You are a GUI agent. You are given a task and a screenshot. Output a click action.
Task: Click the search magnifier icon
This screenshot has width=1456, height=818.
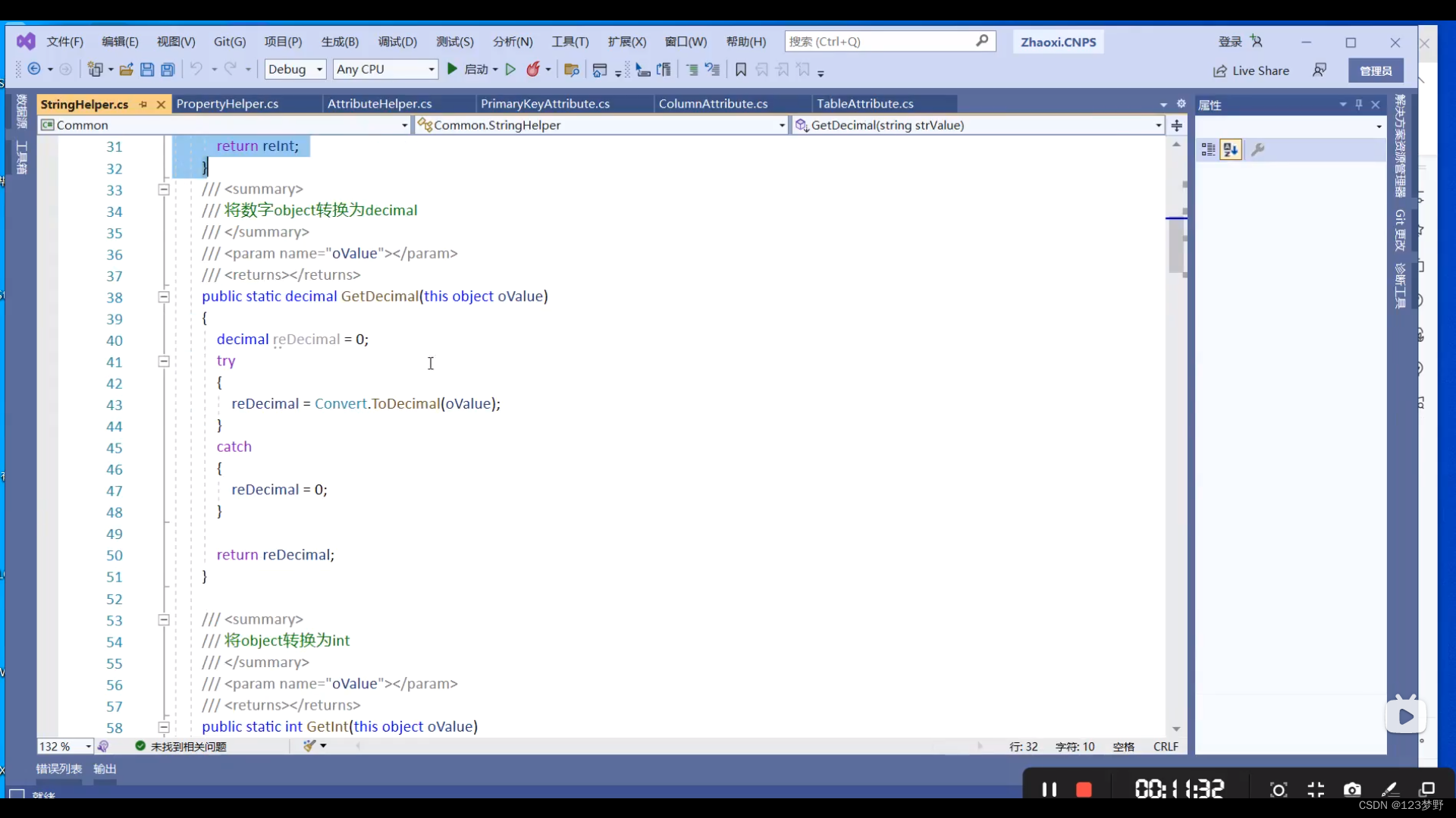[x=982, y=41]
